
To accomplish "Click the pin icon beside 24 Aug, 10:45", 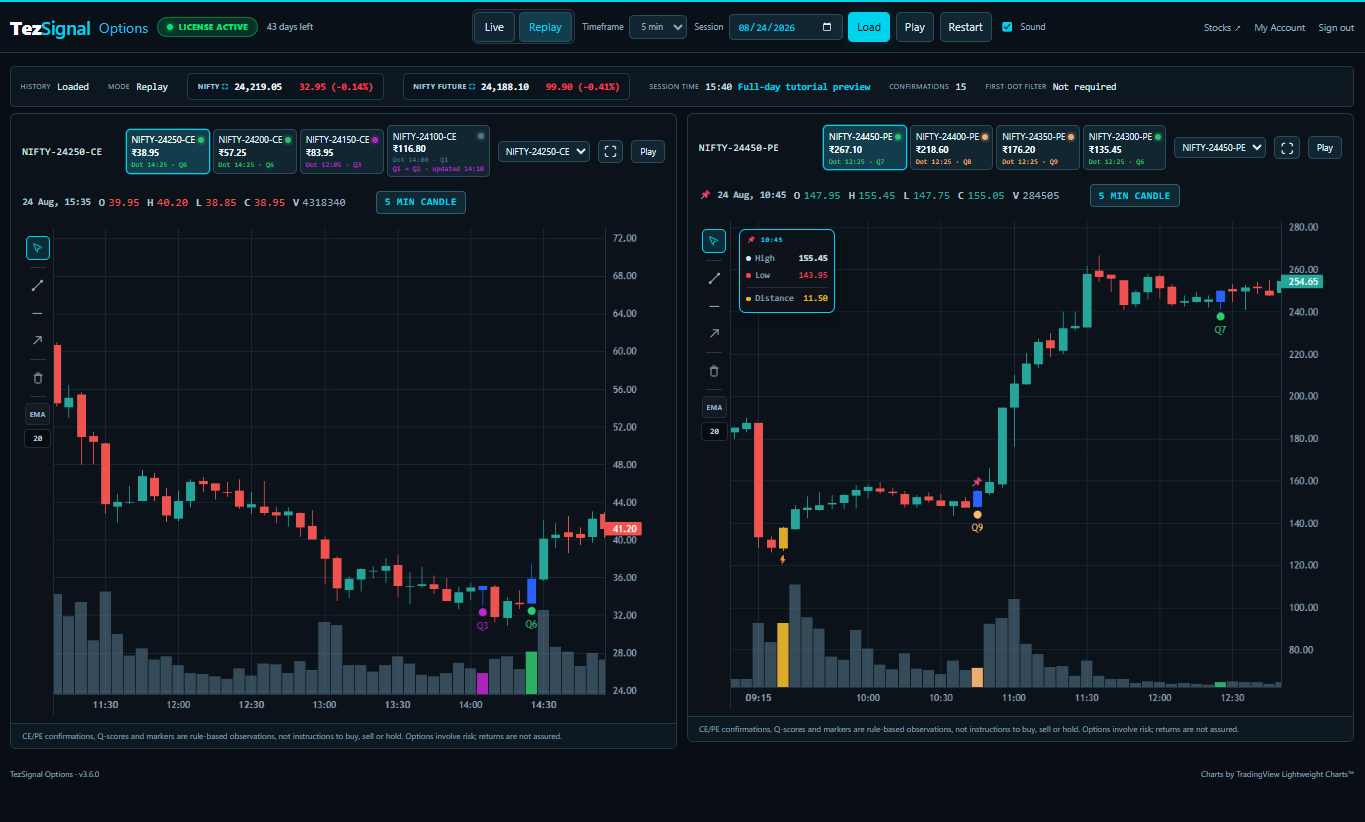I will pyautogui.click(x=706, y=195).
